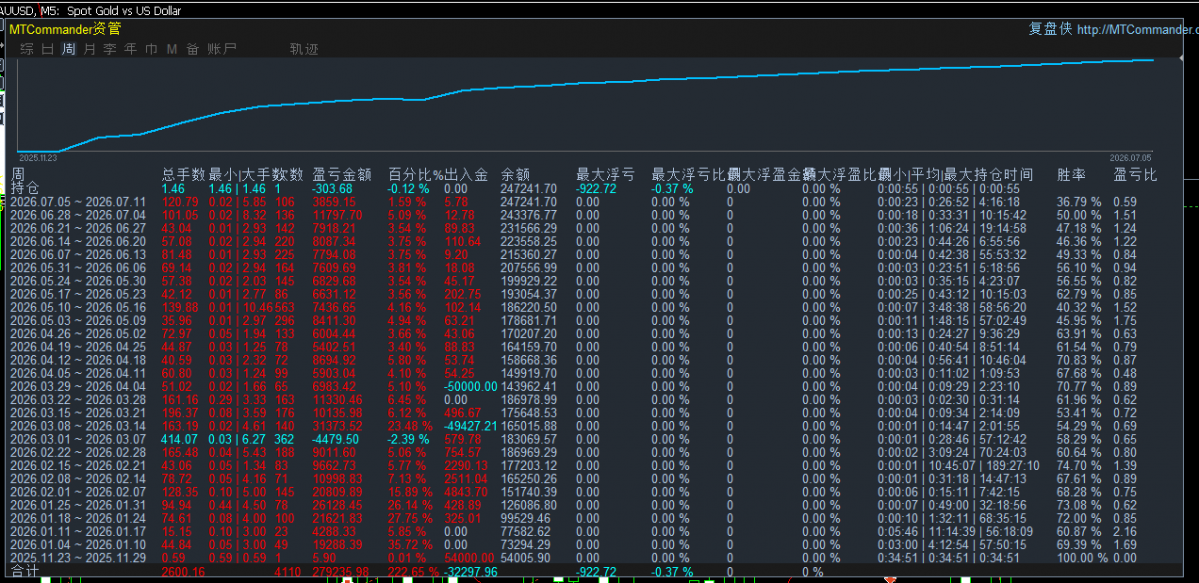This screenshot has width=1199, height=583.
Task: Select the M tab
Action: (171, 49)
